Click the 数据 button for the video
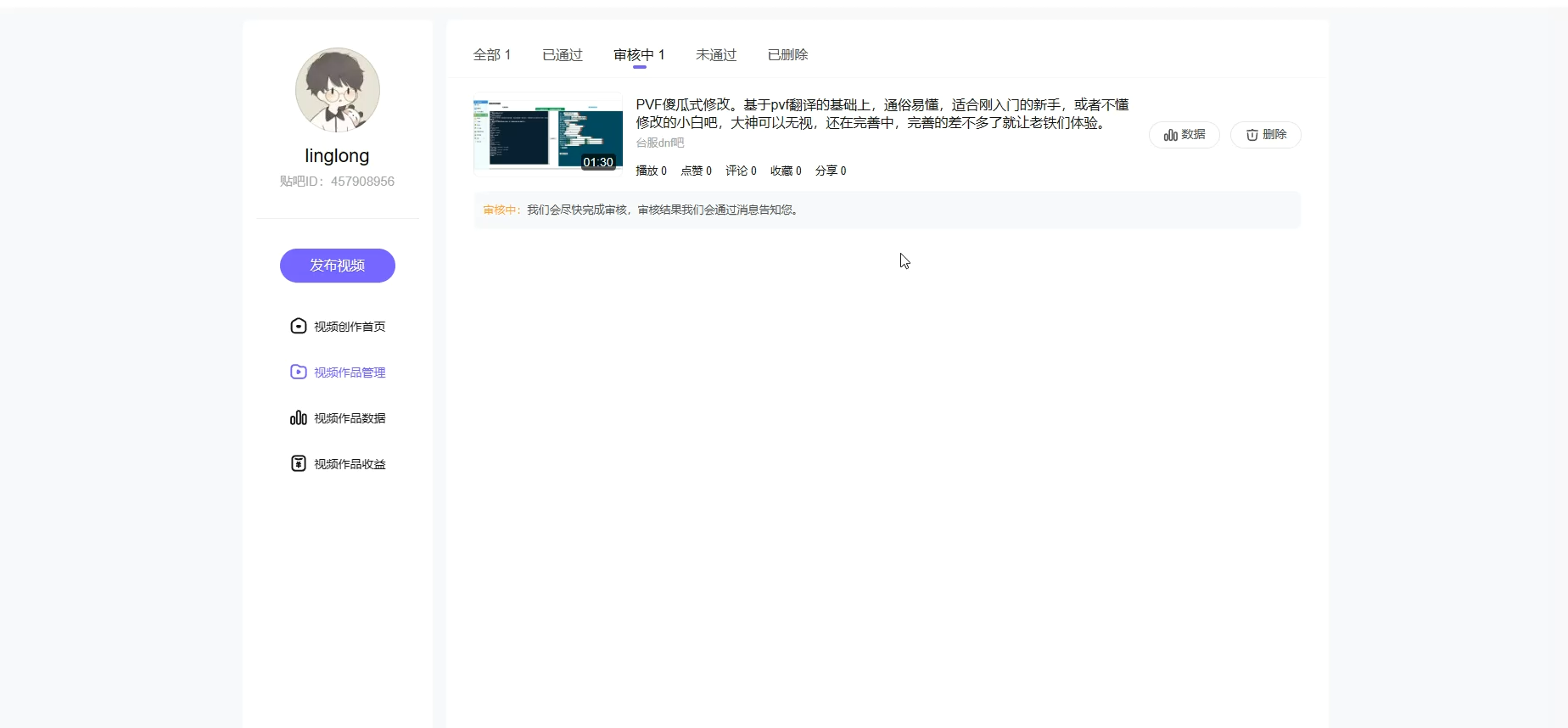The height and width of the screenshot is (728, 1568). (x=1184, y=135)
